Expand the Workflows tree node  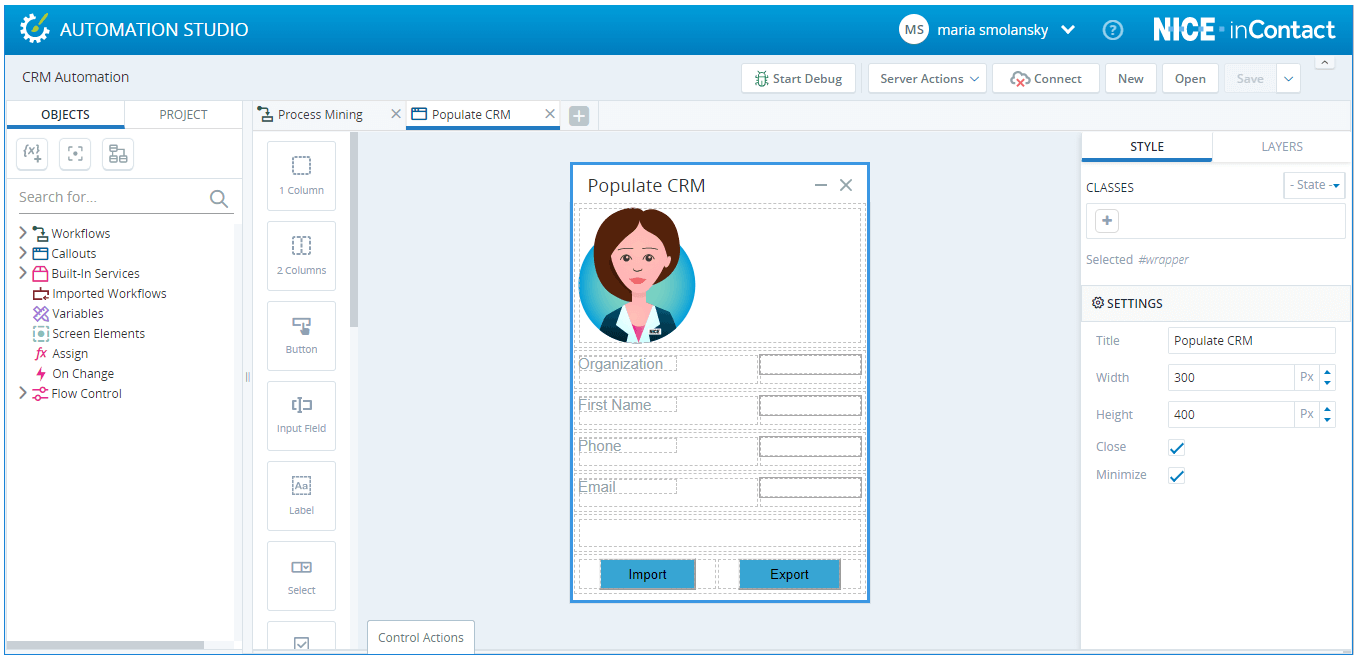click(x=23, y=233)
